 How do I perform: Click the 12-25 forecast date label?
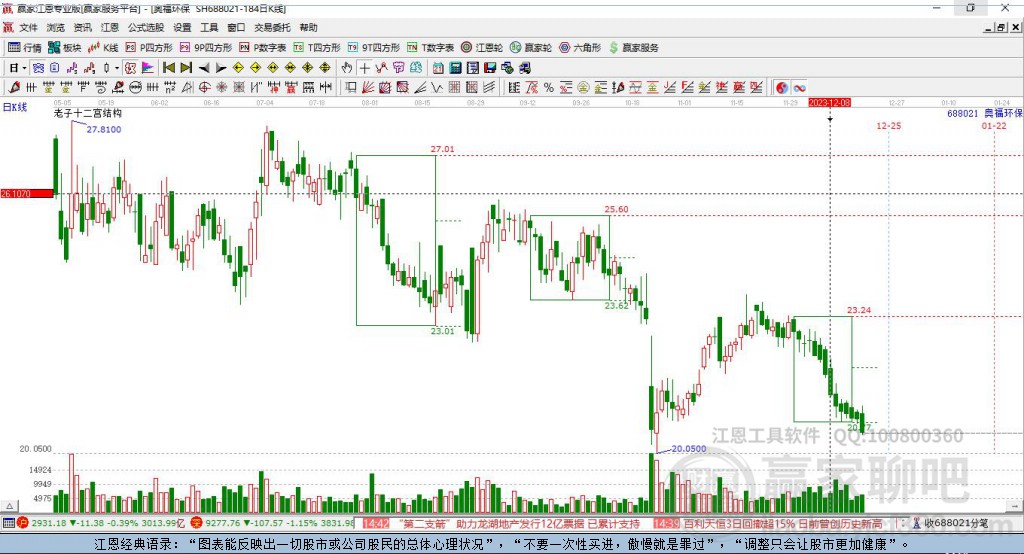pos(888,125)
